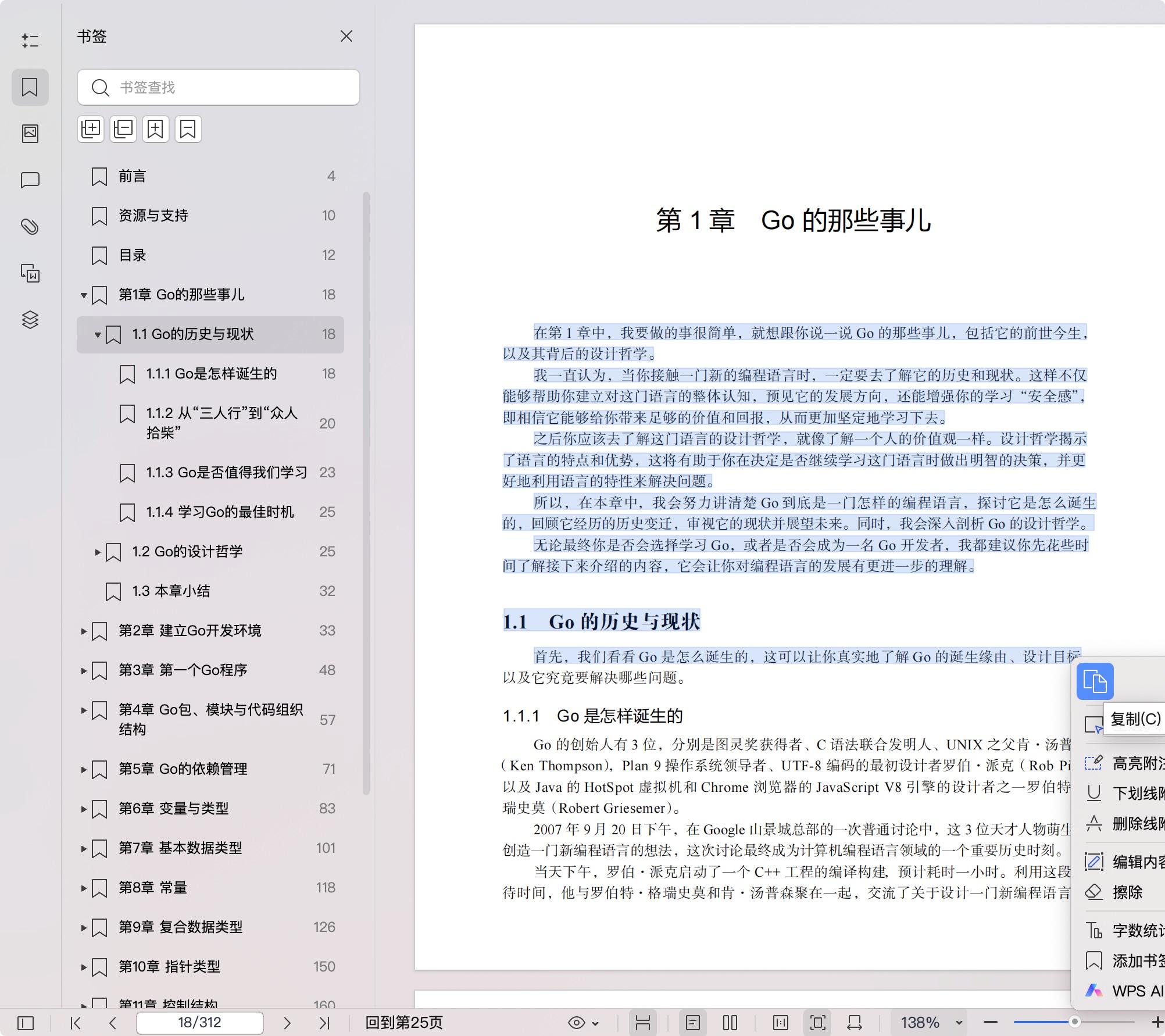Select 擦除 in the context menu

click(1127, 892)
